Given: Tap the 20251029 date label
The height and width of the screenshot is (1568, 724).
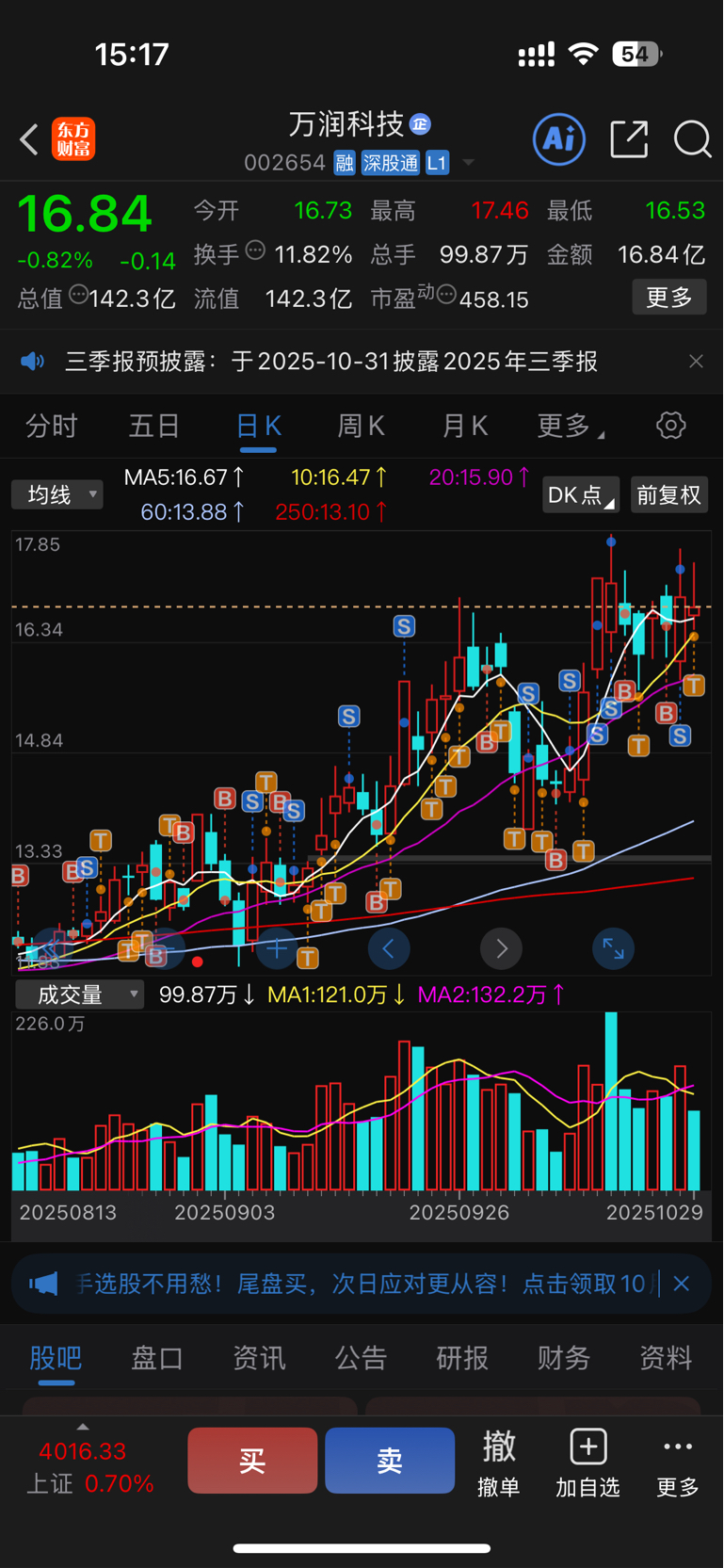Looking at the screenshot, I should [654, 1212].
